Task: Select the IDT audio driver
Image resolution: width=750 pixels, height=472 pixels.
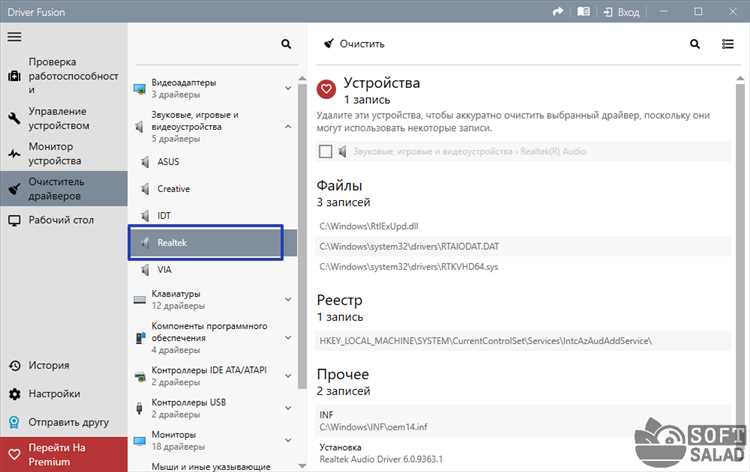Action: 212,216
